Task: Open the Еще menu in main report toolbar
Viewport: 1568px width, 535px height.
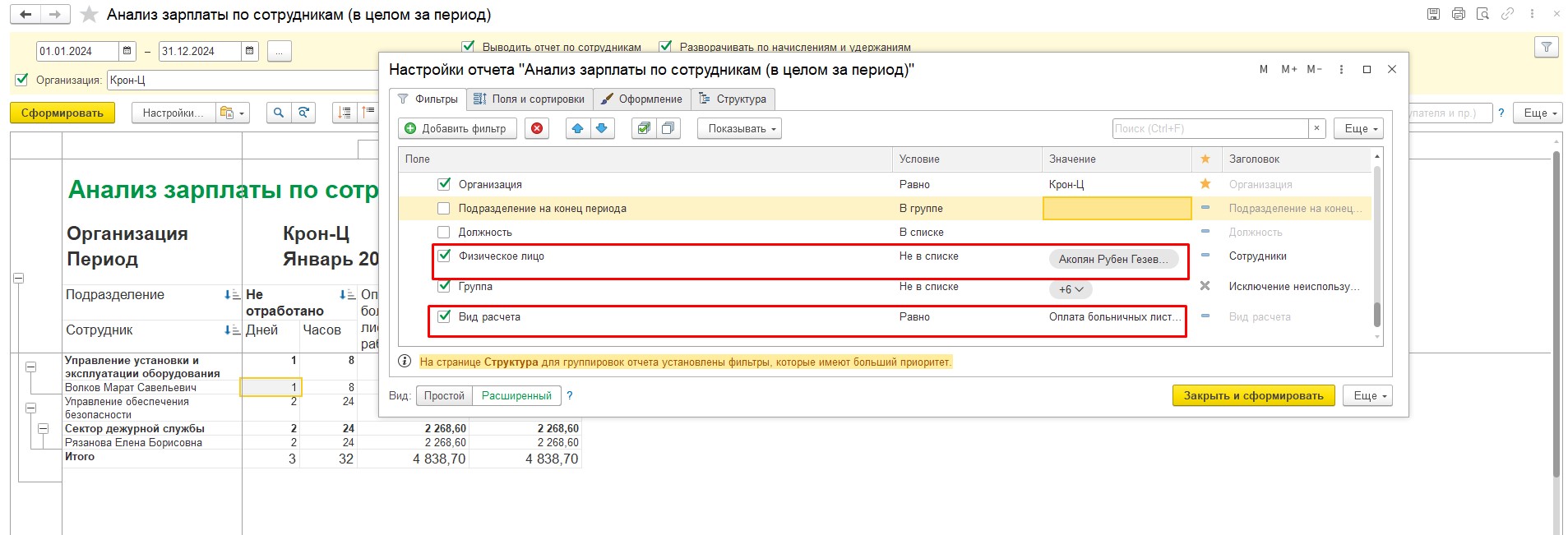Action: click(1538, 113)
